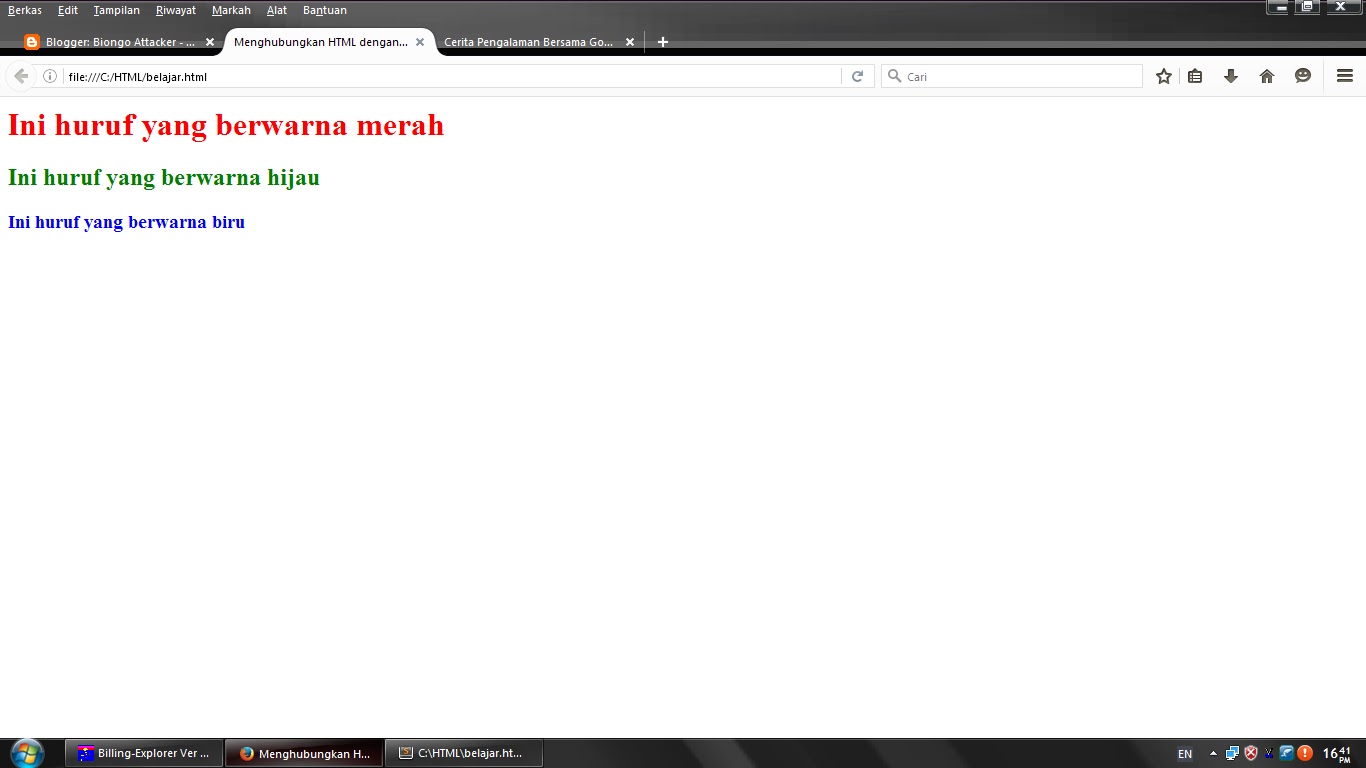Open the downloads arrow icon
The height and width of the screenshot is (768, 1366).
point(1231,76)
